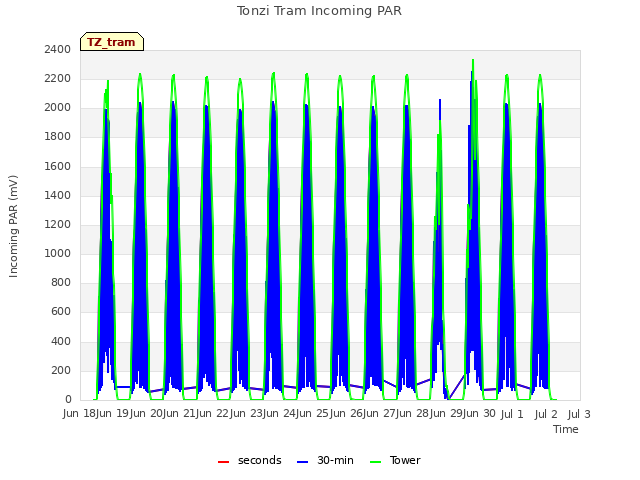The height and width of the screenshot is (480, 640).
Task: Click the Jul 1 x-axis date label
Action: 512,414
